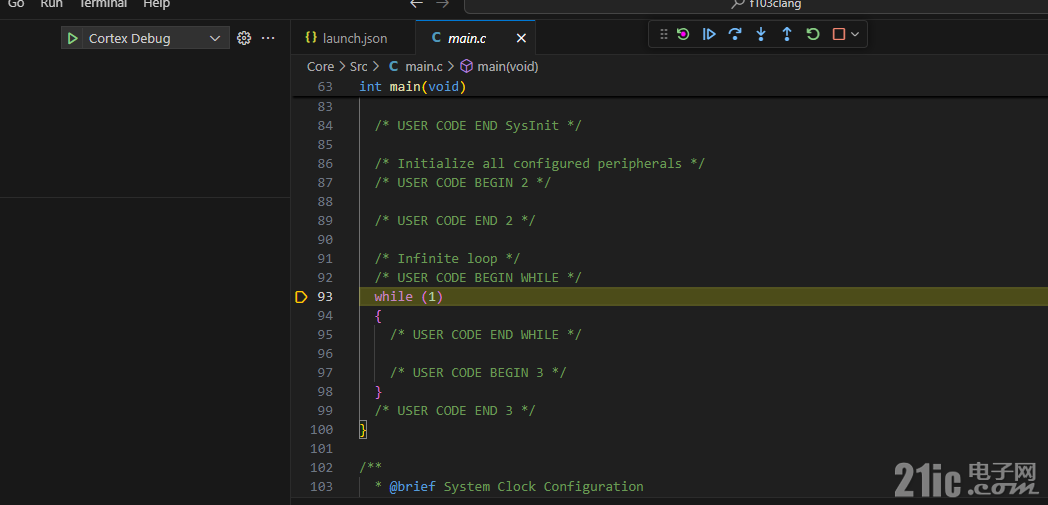Screen dimensions: 1048x505
Task: Open the Run menu
Action: click(51, 4)
